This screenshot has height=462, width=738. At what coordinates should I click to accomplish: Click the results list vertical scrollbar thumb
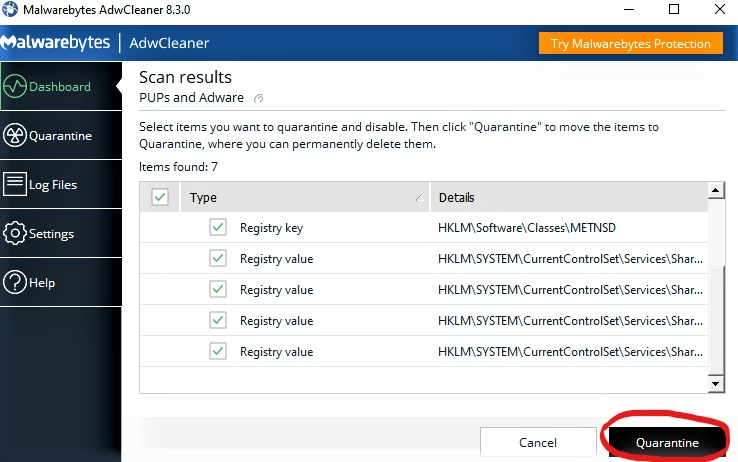point(715,320)
